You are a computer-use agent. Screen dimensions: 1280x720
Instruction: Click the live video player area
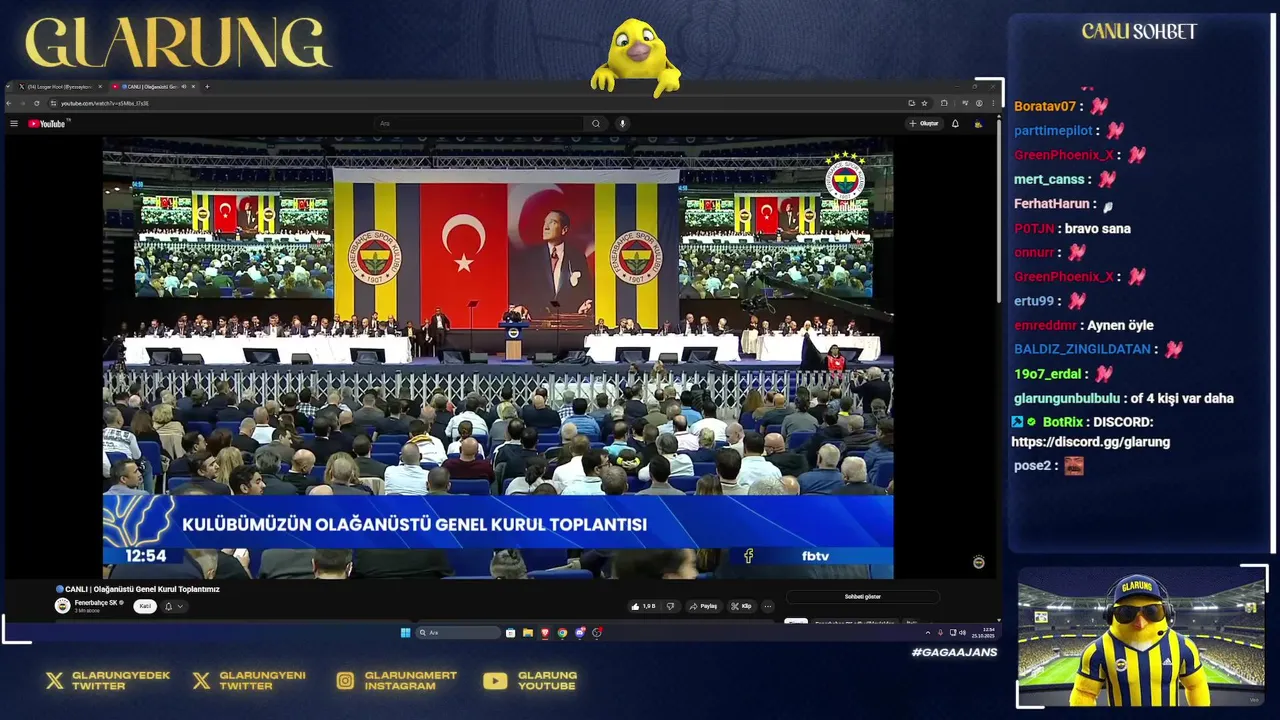(x=498, y=357)
